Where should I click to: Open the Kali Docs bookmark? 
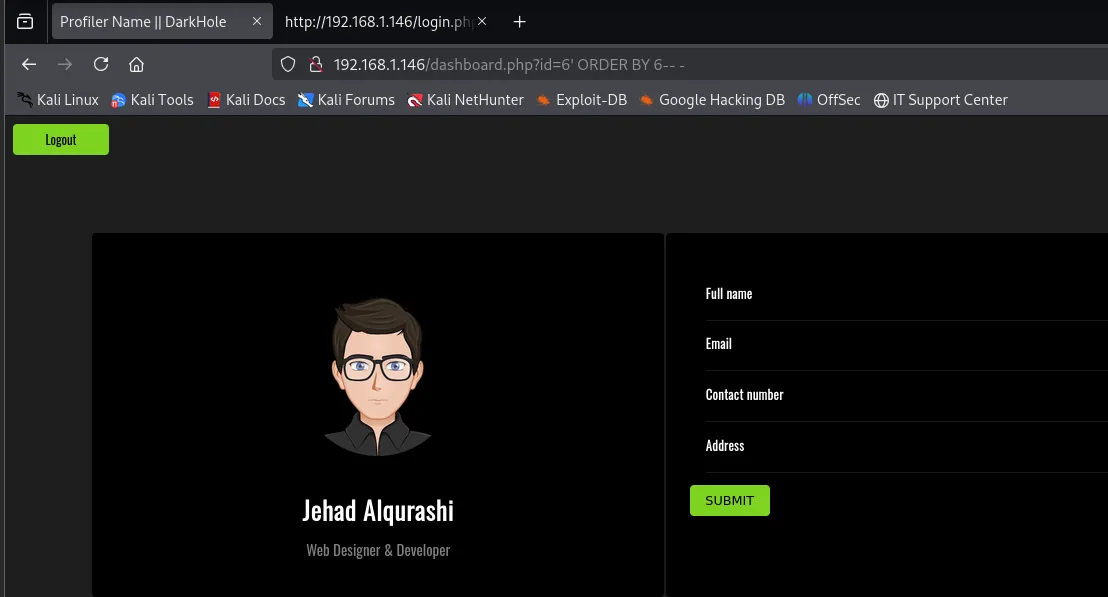(247, 100)
